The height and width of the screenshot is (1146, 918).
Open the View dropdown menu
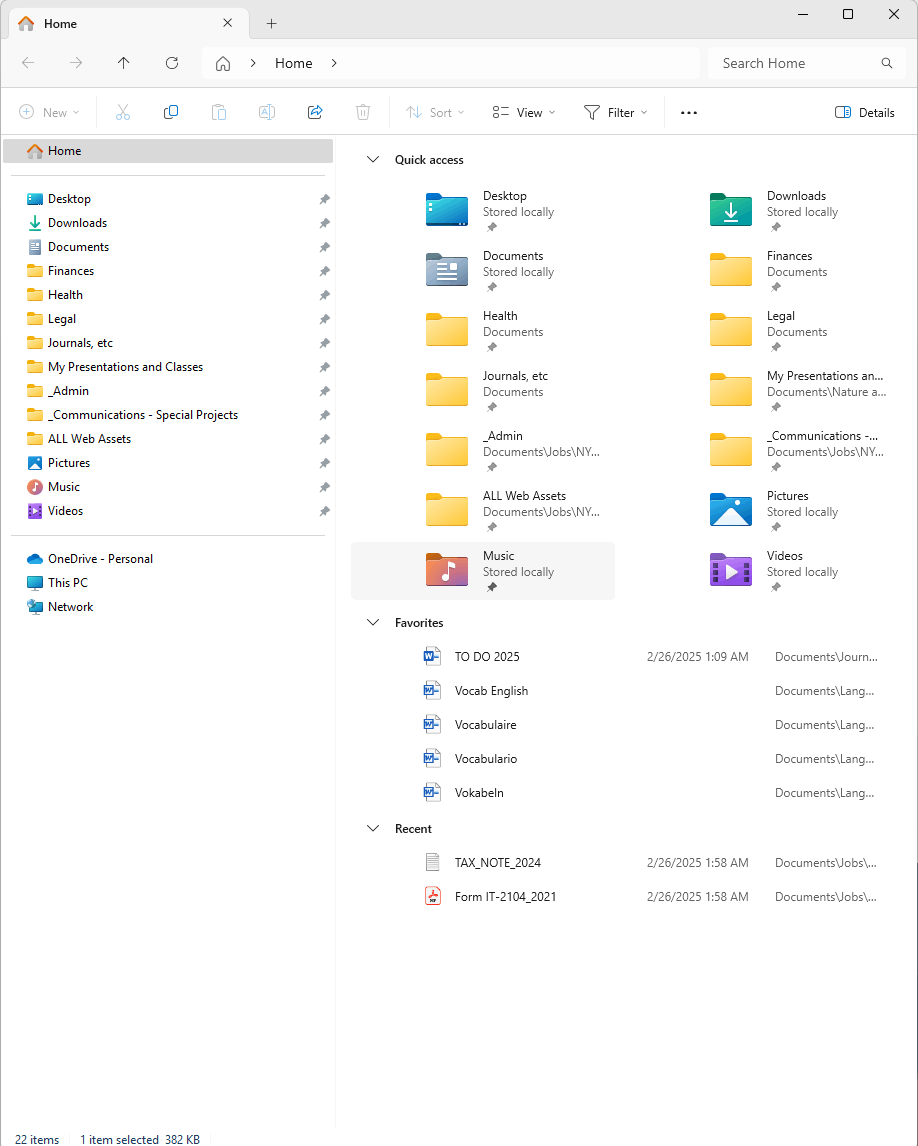point(523,113)
